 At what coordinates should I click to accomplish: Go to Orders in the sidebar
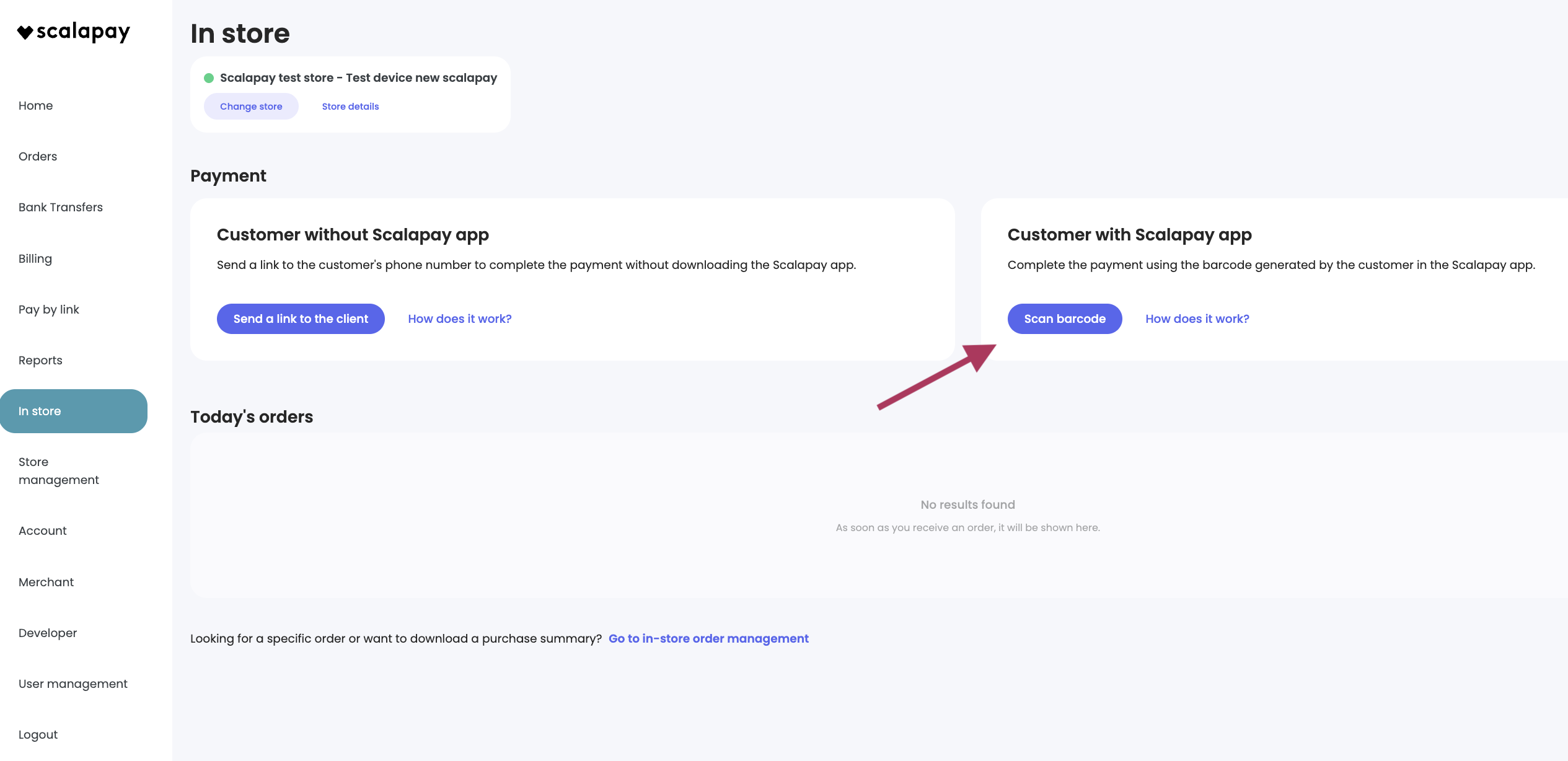click(x=38, y=157)
